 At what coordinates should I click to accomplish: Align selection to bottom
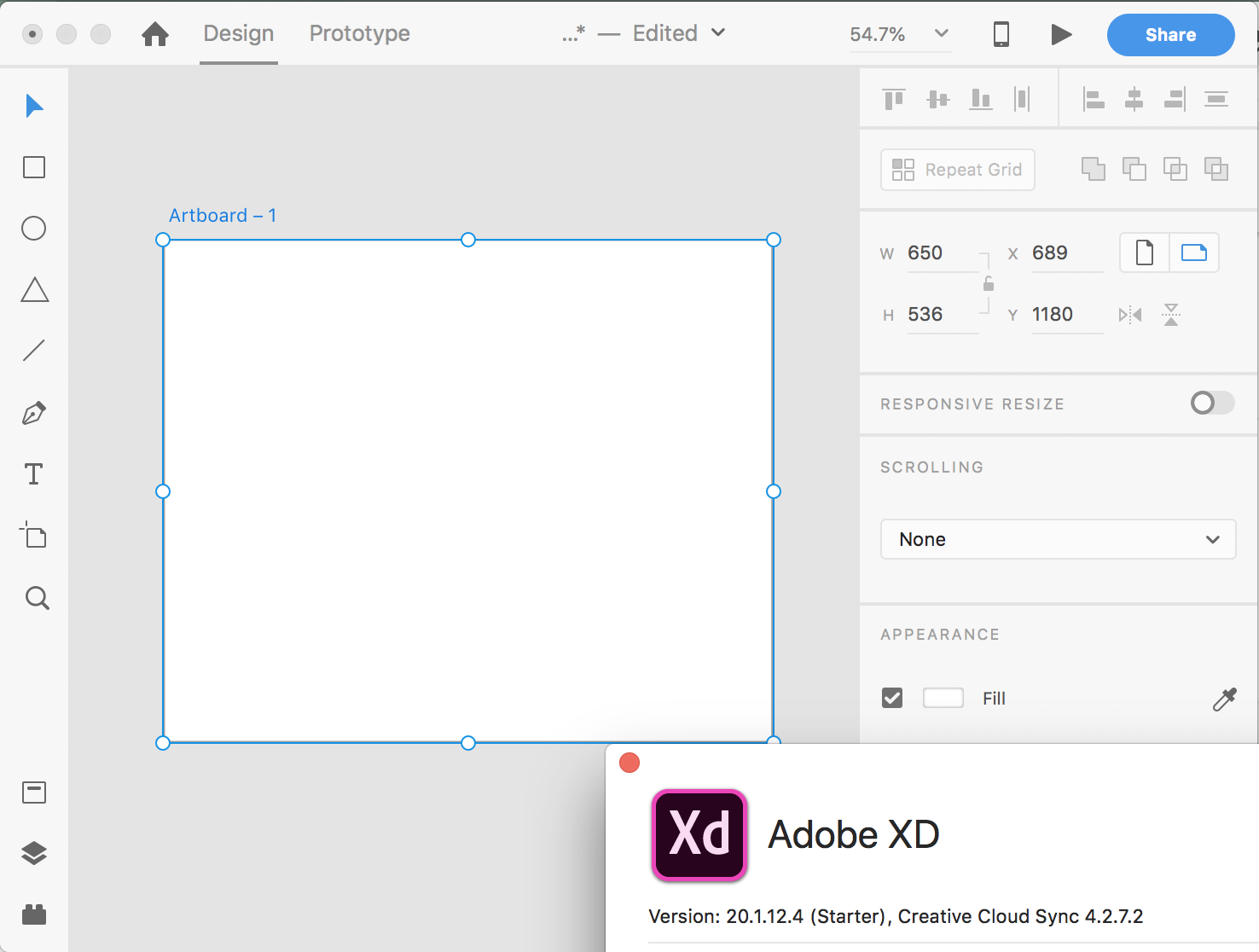tap(981, 100)
